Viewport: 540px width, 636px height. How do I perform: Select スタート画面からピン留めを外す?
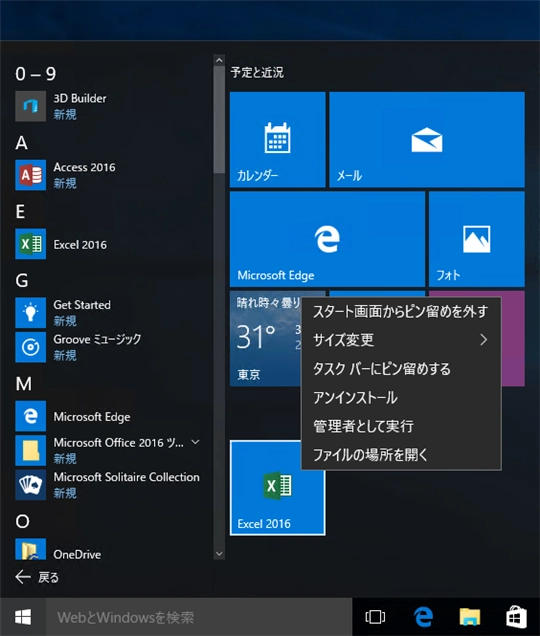(x=401, y=312)
